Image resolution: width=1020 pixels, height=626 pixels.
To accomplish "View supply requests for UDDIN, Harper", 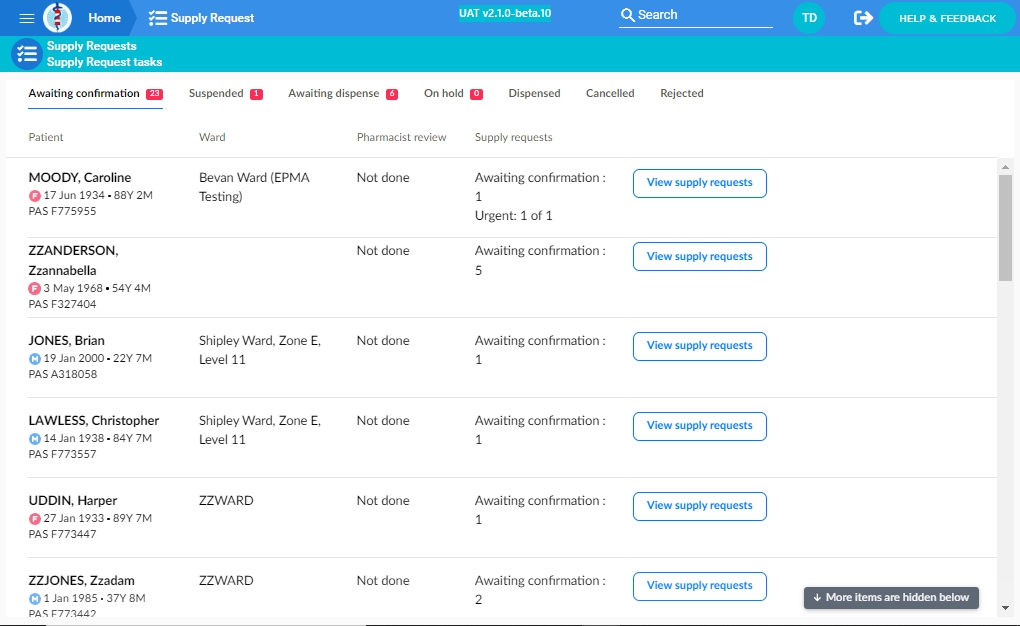I will pos(699,506).
